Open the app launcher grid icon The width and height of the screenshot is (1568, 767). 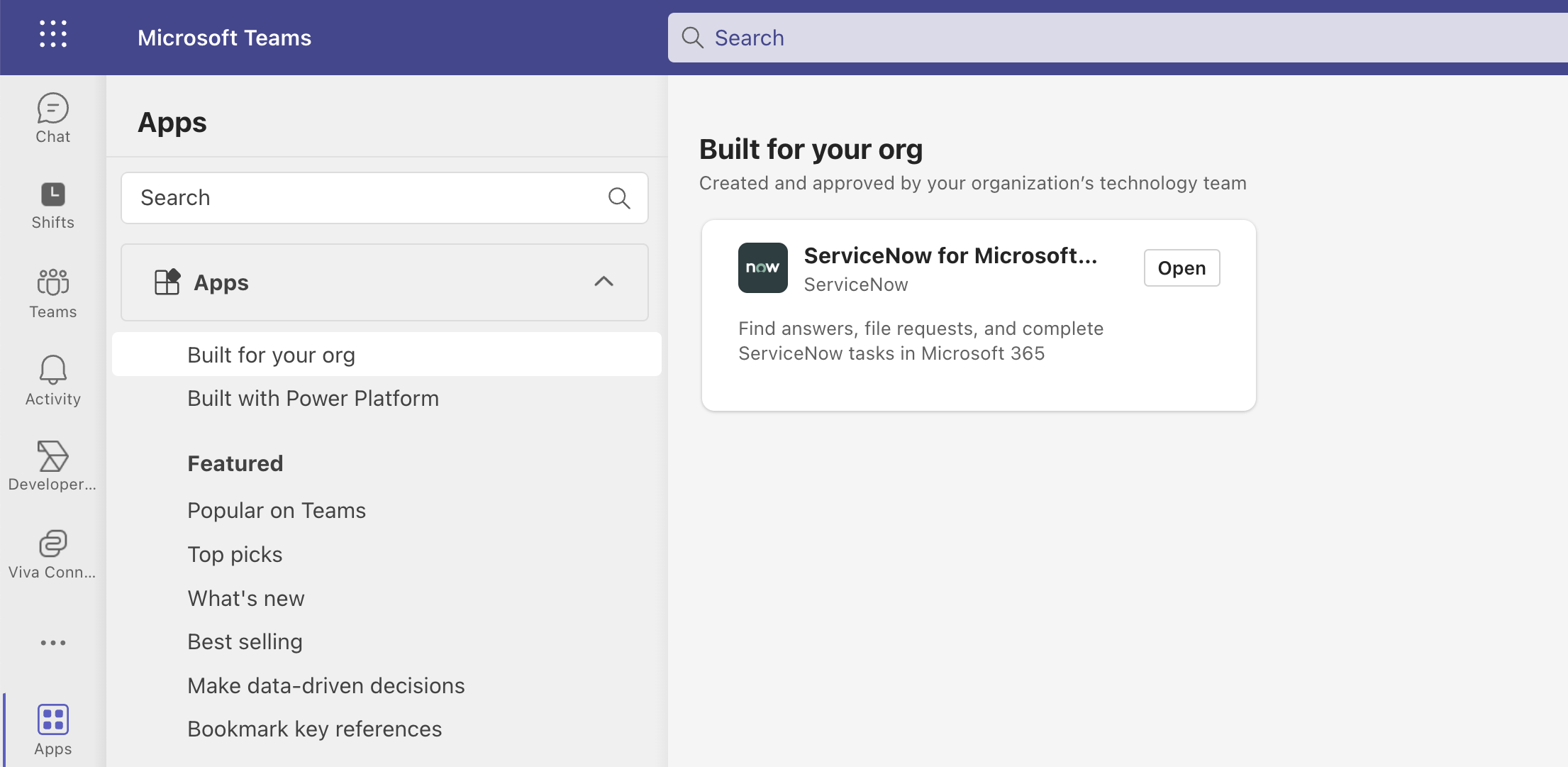tap(53, 34)
